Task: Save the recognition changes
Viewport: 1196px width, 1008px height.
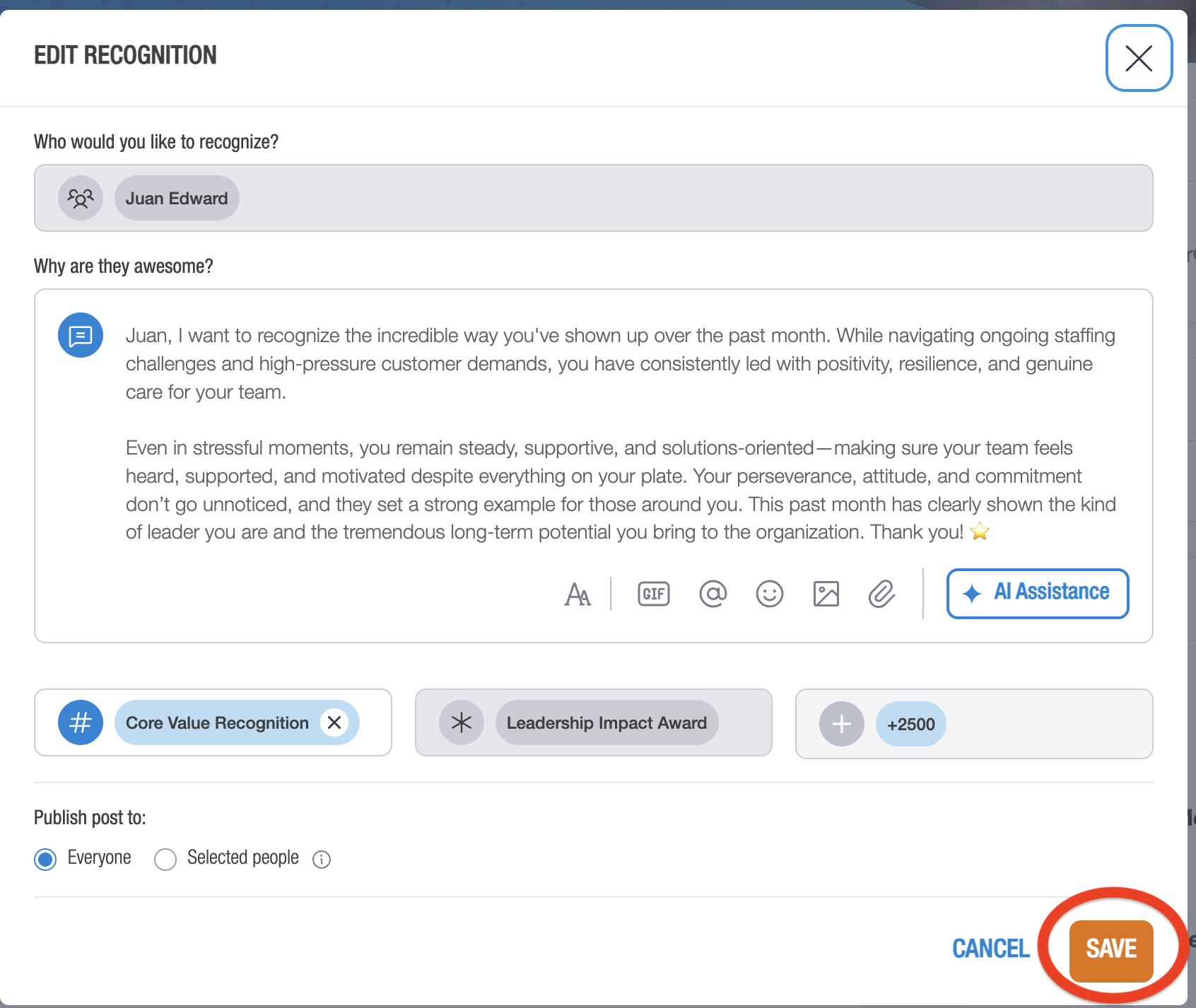Action: click(1111, 951)
